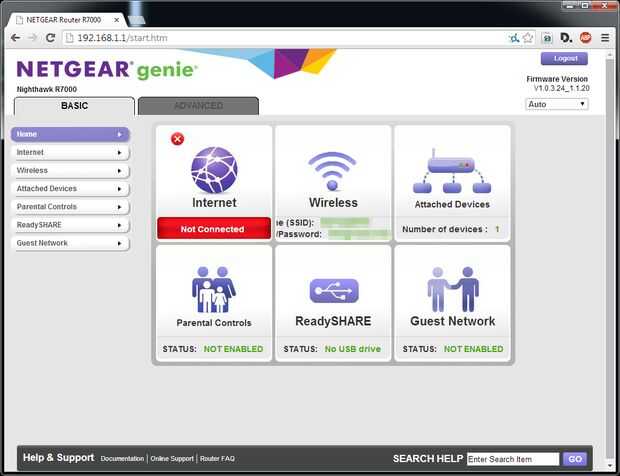Viewport: 620px width, 476px height.
Task: Bookmark this page with the star icon
Action: [x=528, y=38]
